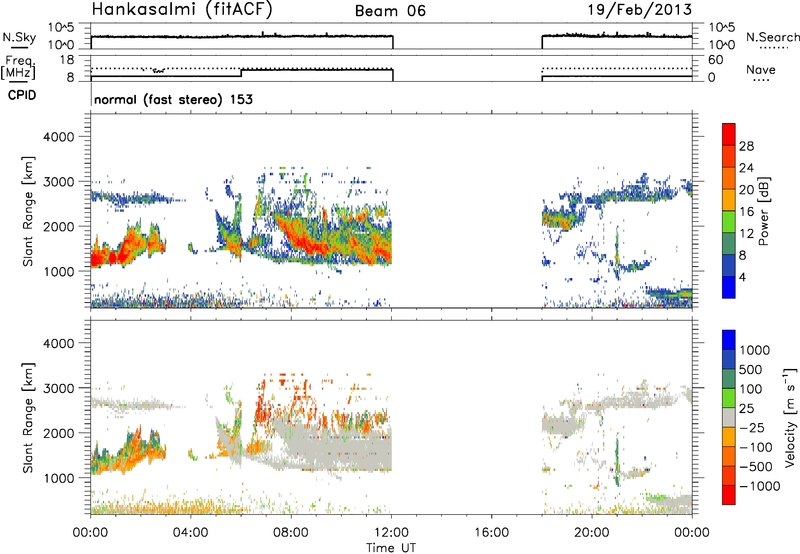Screen dimensions: 800x554
Task: Click the frequency step-up line at 06:00
Action: pos(241,73)
